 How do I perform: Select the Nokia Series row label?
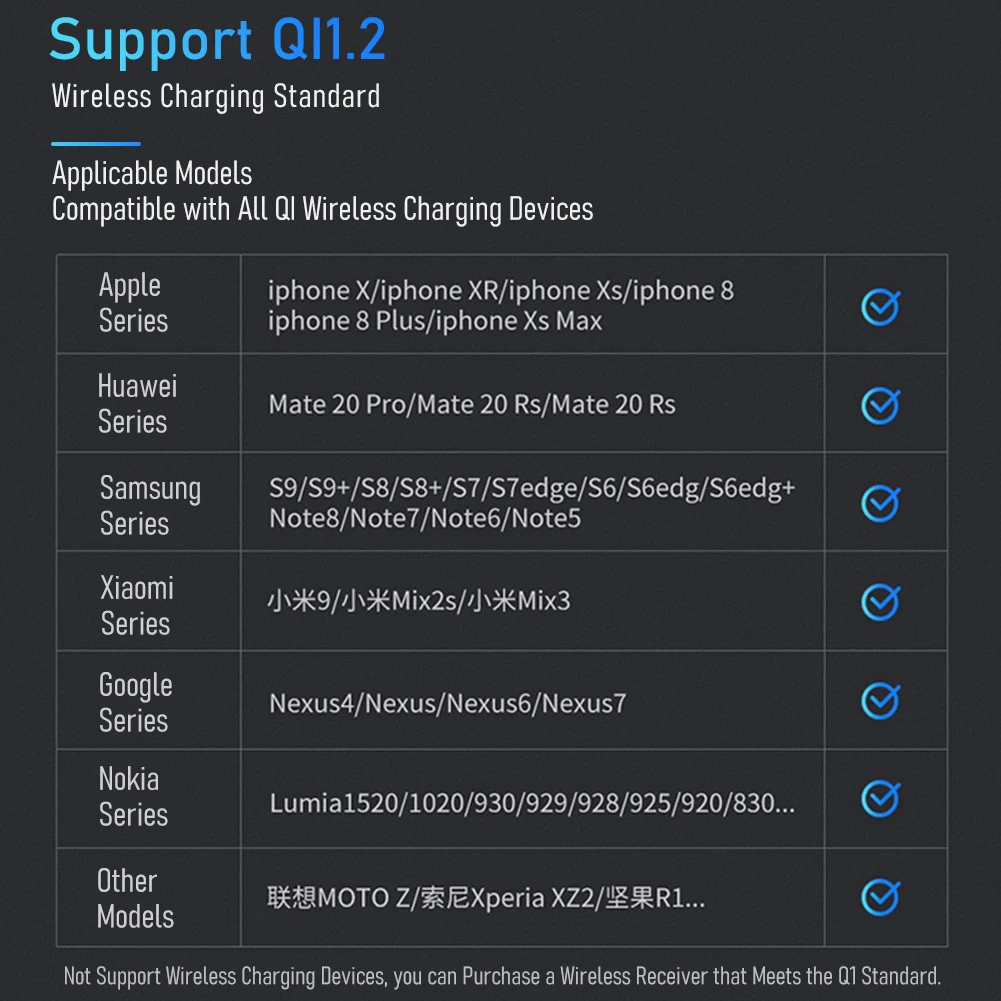(x=132, y=797)
